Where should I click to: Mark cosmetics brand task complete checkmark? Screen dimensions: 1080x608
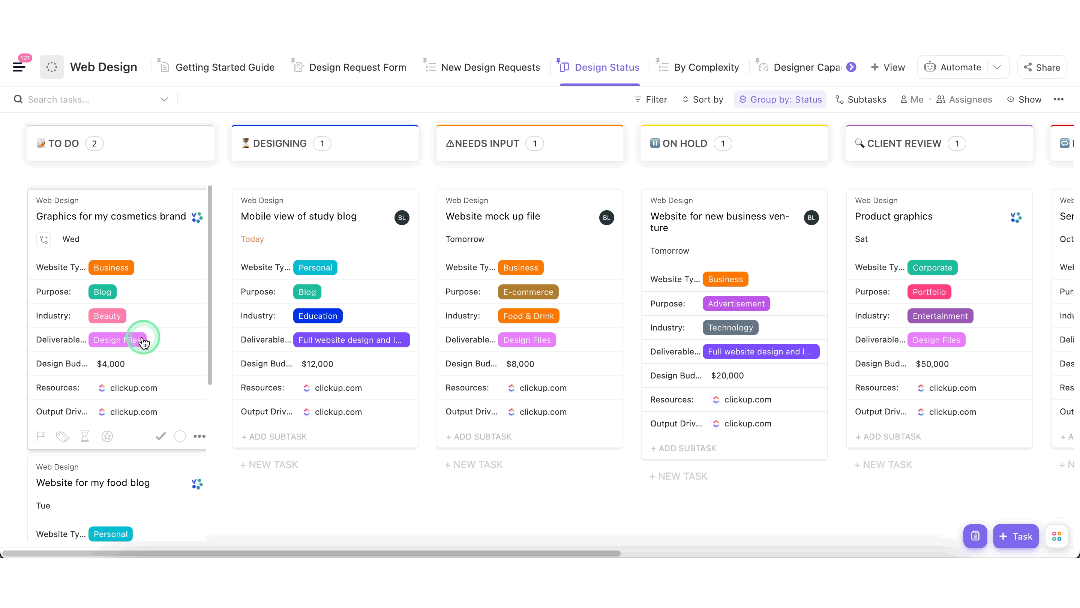160,436
